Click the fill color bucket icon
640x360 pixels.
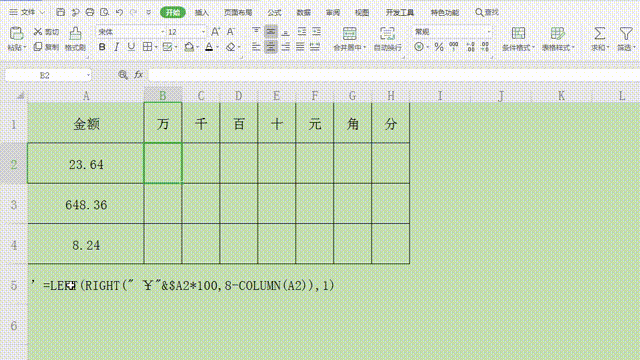coord(189,47)
